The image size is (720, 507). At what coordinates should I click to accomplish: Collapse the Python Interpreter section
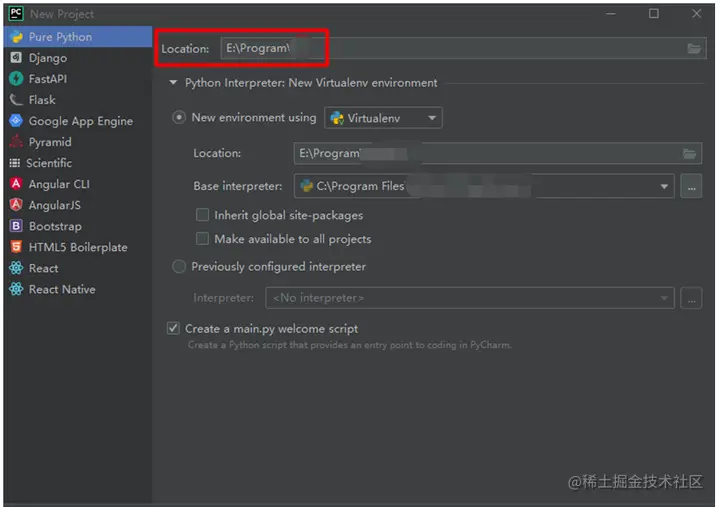(x=173, y=83)
